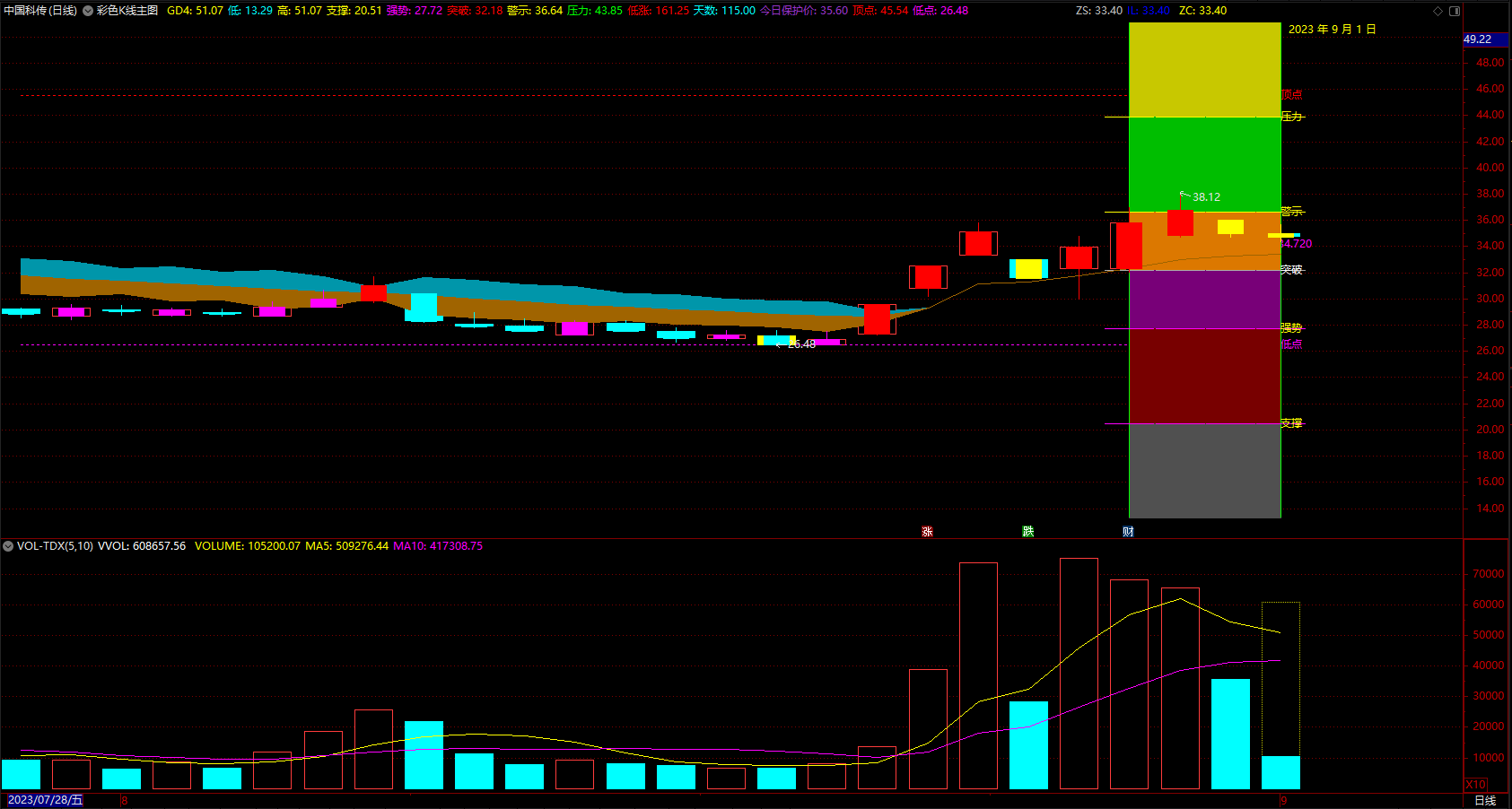The height and width of the screenshot is (809, 1512).
Task: Click the month 9 marker on time axis
Action: click(1283, 800)
